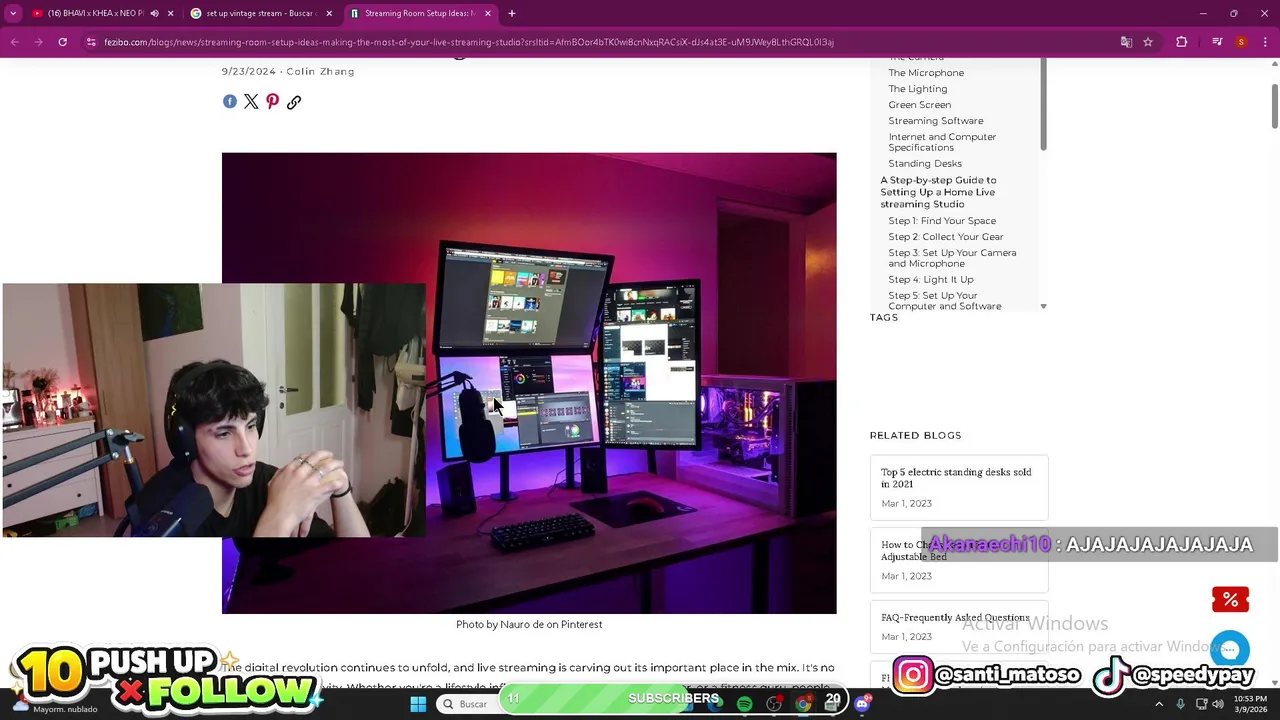Share article on Pinterest icon
Viewport: 1280px width, 720px height.
pos(272,102)
